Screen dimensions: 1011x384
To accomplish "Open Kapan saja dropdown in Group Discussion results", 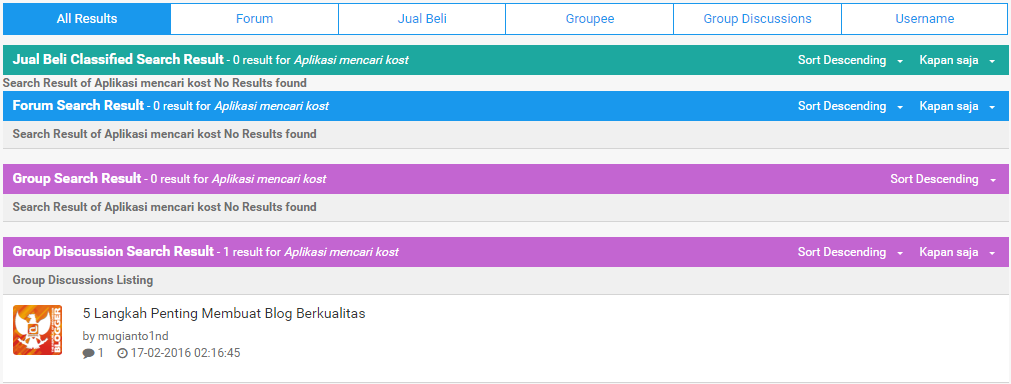I will 957,252.
